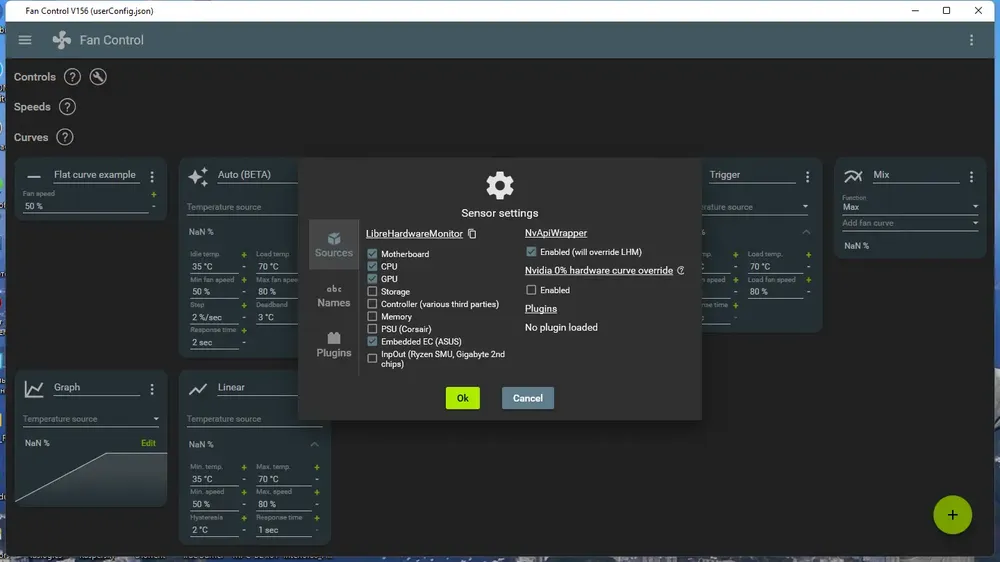1000x562 pixels.
Task: Click Cancel in Sensor settings
Action: tap(527, 398)
